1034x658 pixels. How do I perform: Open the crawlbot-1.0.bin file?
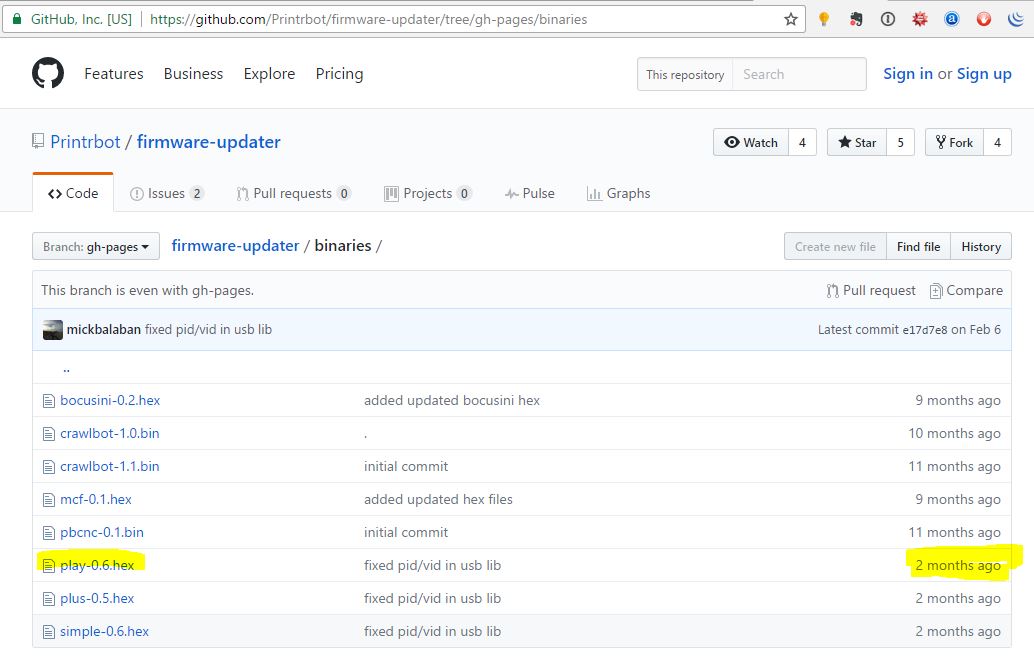click(109, 433)
